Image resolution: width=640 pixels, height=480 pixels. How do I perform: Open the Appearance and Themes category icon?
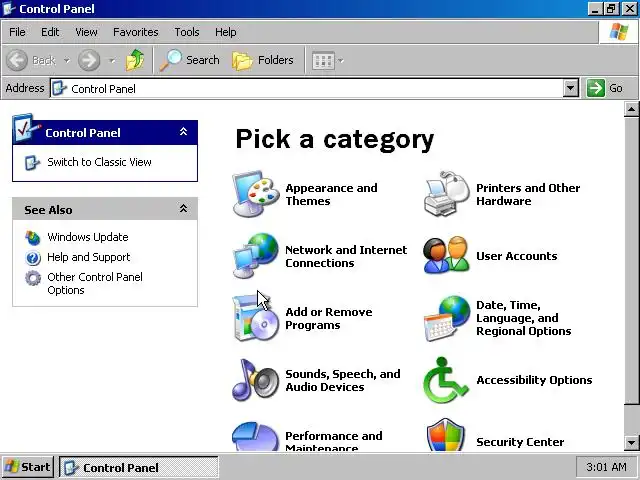[x=256, y=194]
